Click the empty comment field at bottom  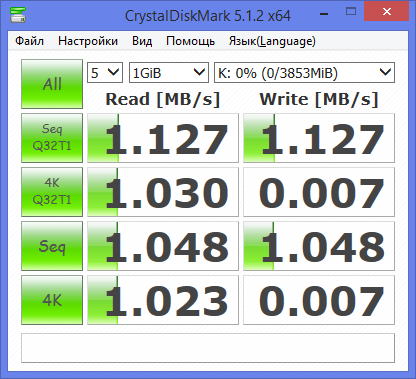[208, 348]
